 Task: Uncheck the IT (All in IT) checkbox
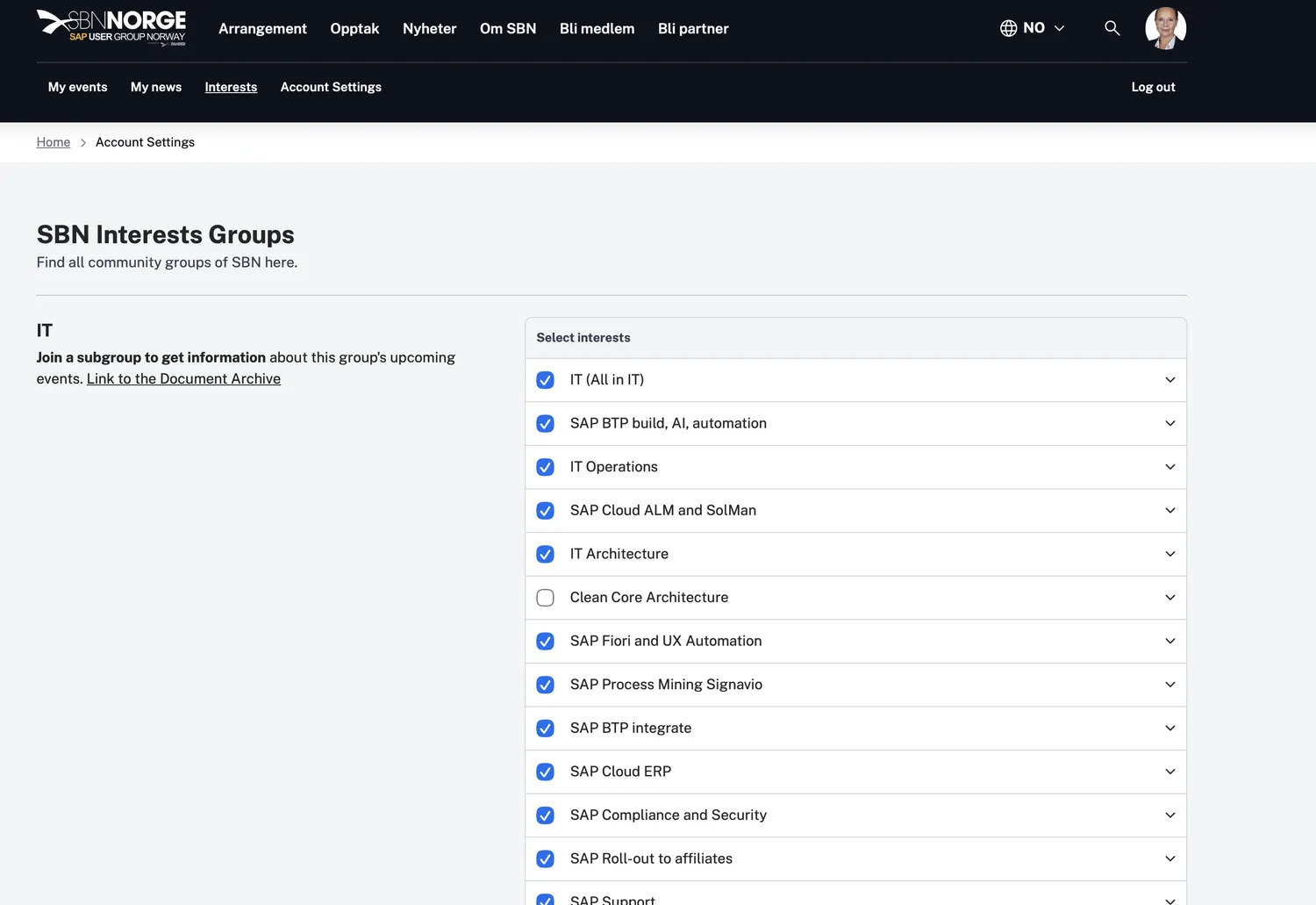tap(545, 380)
